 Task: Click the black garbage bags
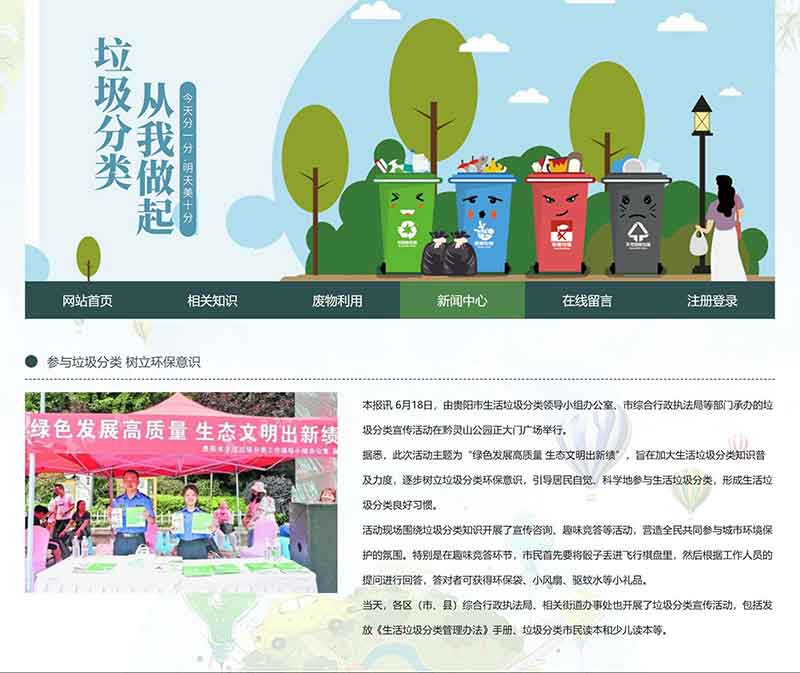445,255
